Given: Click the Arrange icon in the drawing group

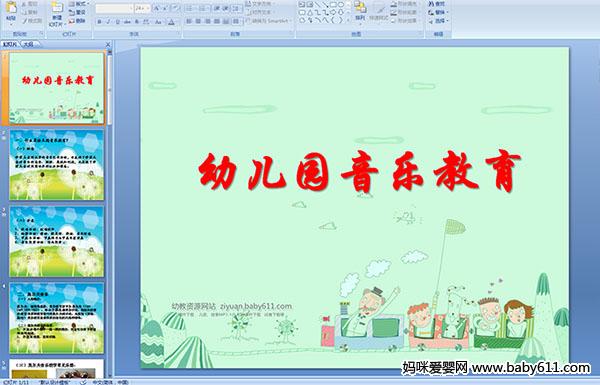Looking at the screenshot, I should coord(360,8).
